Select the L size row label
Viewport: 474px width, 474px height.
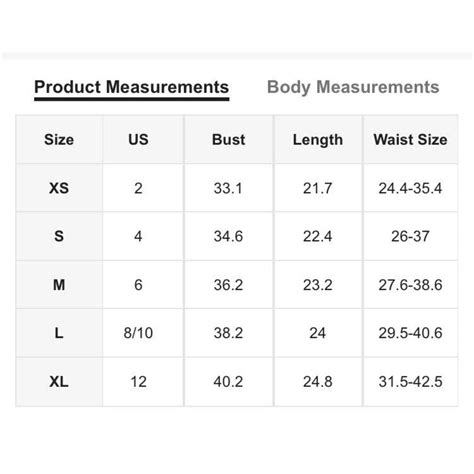(x=59, y=333)
